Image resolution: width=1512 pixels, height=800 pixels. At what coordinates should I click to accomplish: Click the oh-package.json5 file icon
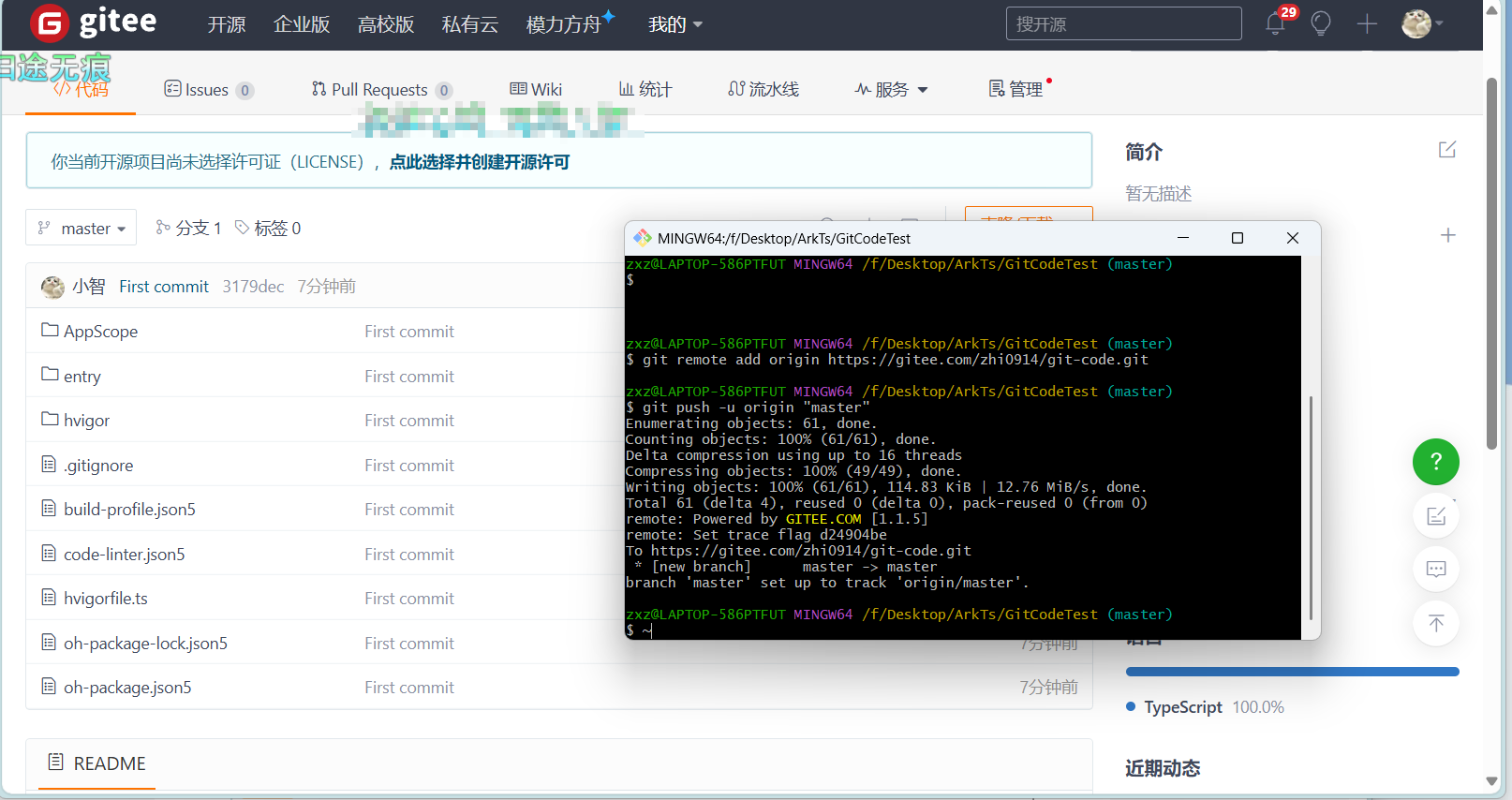49,687
